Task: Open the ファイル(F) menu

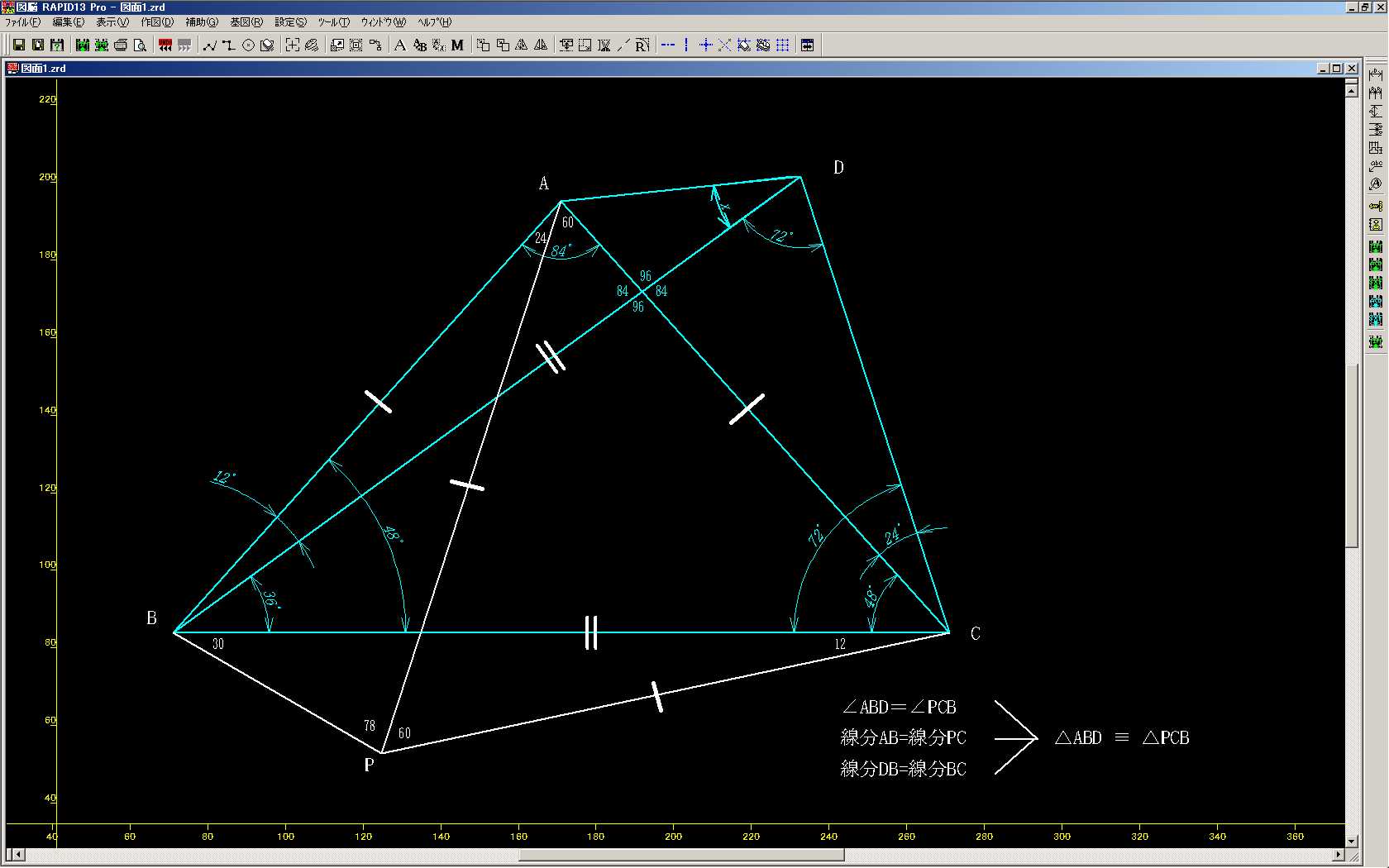Action: (22, 22)
